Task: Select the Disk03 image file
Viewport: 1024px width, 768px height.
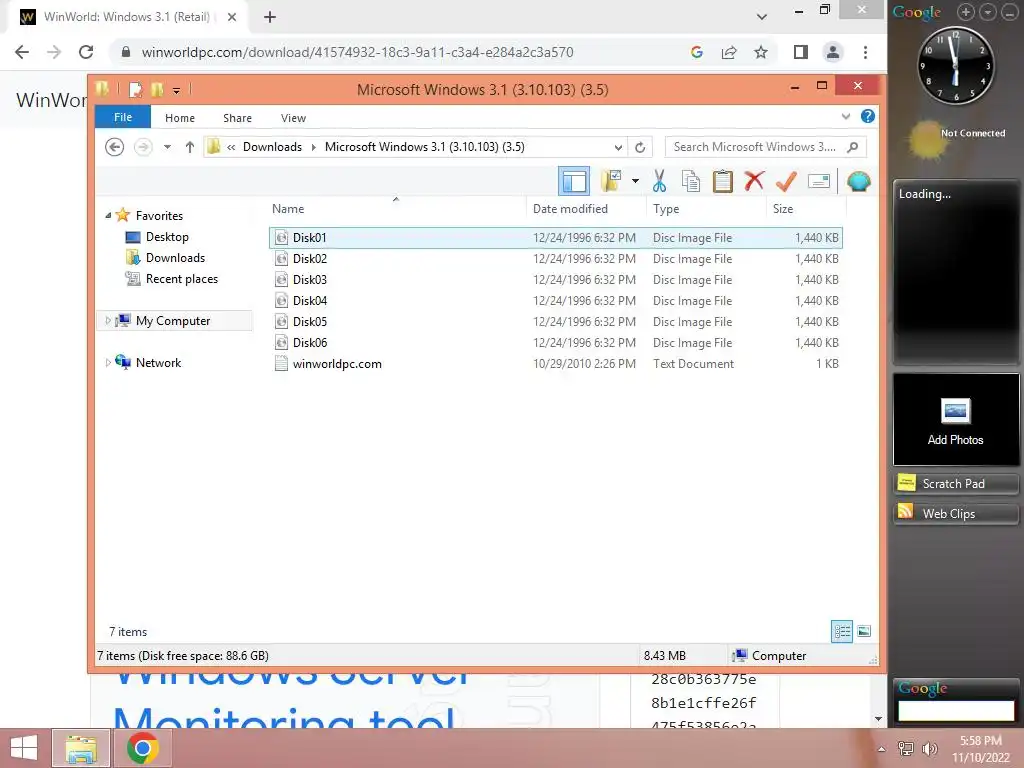Action: [556, 280]
